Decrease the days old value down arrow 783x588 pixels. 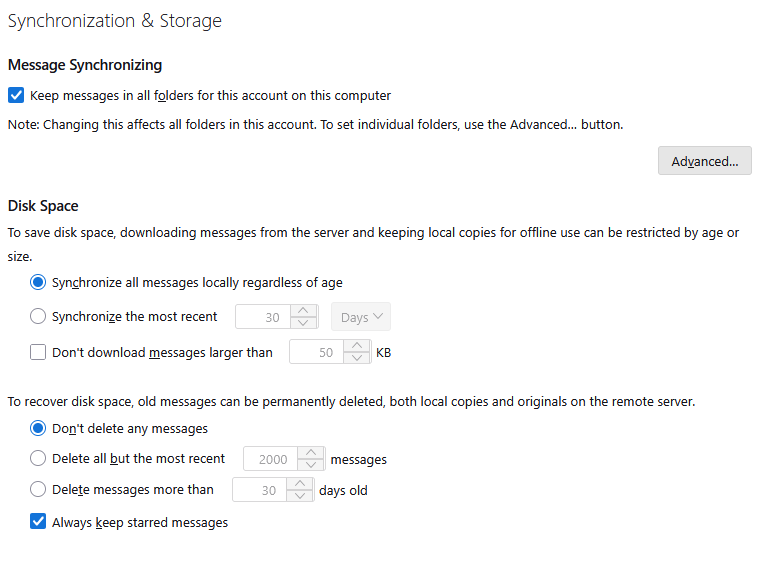pos(300,496)
